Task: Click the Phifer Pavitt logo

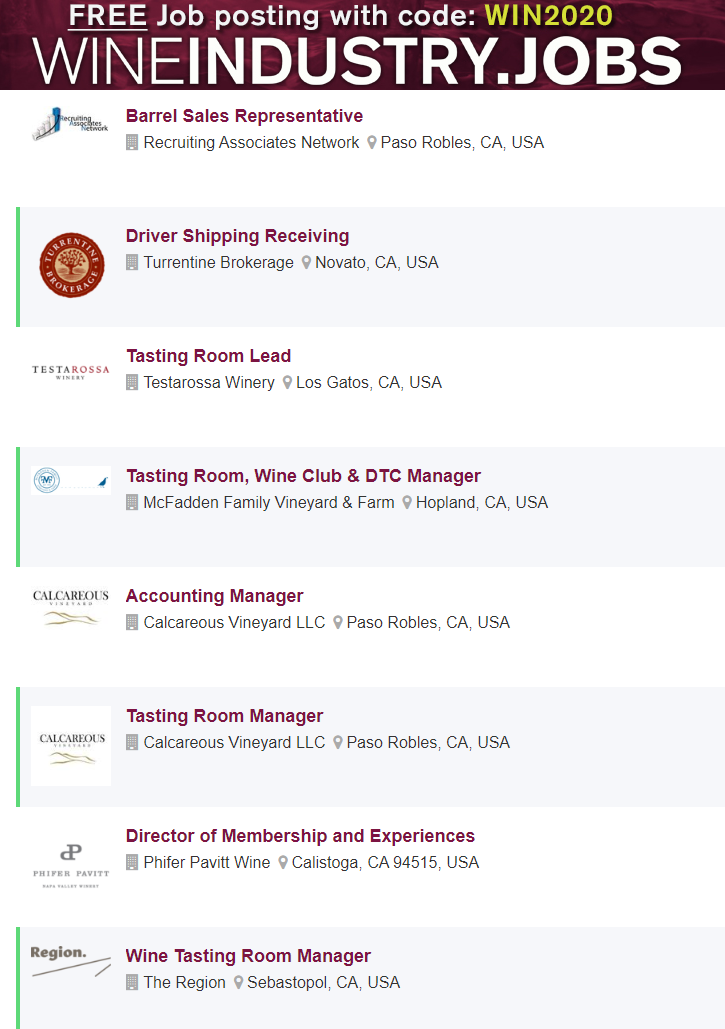Action: [71, 863]
